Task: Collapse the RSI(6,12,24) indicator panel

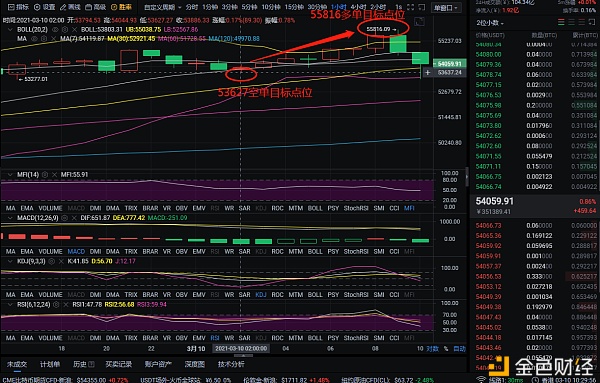Action: coord(10,305)
